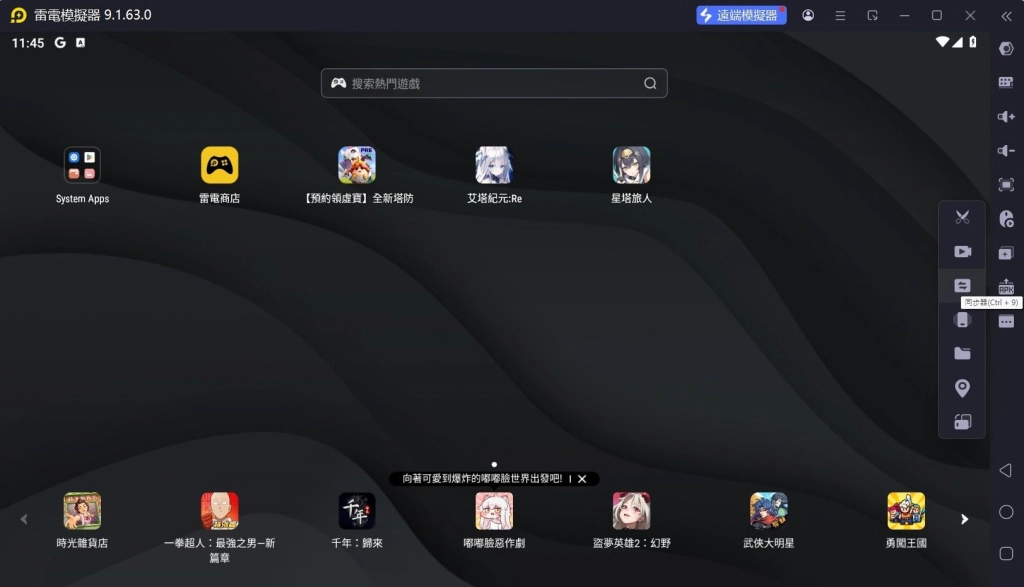Image resolution: width=1024 pixels, height=587 pixels.
Task: Open the multi-instance manager icon
Action: (x=1006, y=253)
